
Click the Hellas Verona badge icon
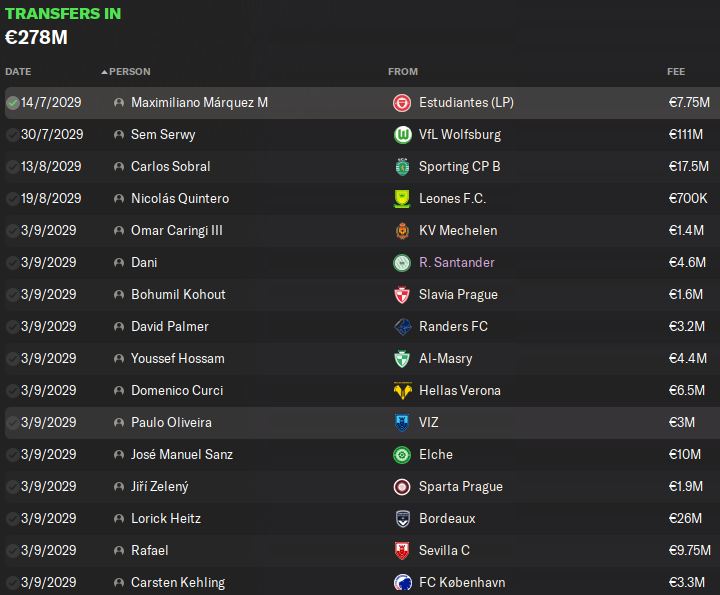coord(402,391)
